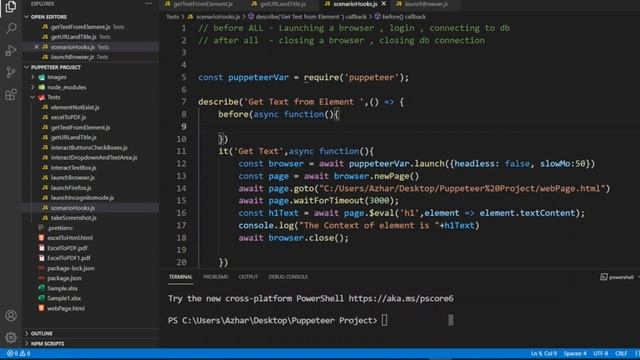Click the describe callback breadcrumb item

pyautogui.click(x=311, y=17)
